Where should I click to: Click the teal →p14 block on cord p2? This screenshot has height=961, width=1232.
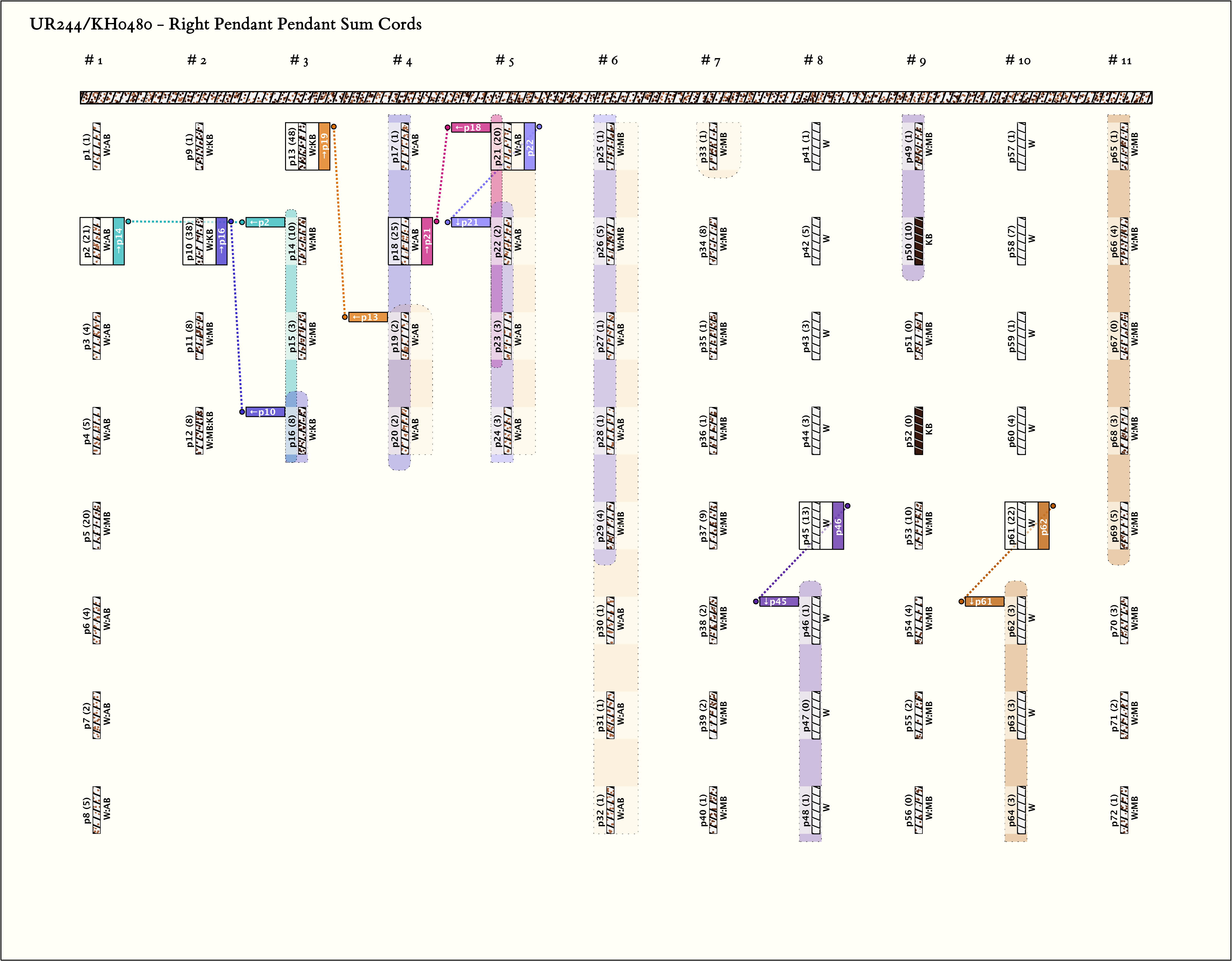[x=119, y=241]
